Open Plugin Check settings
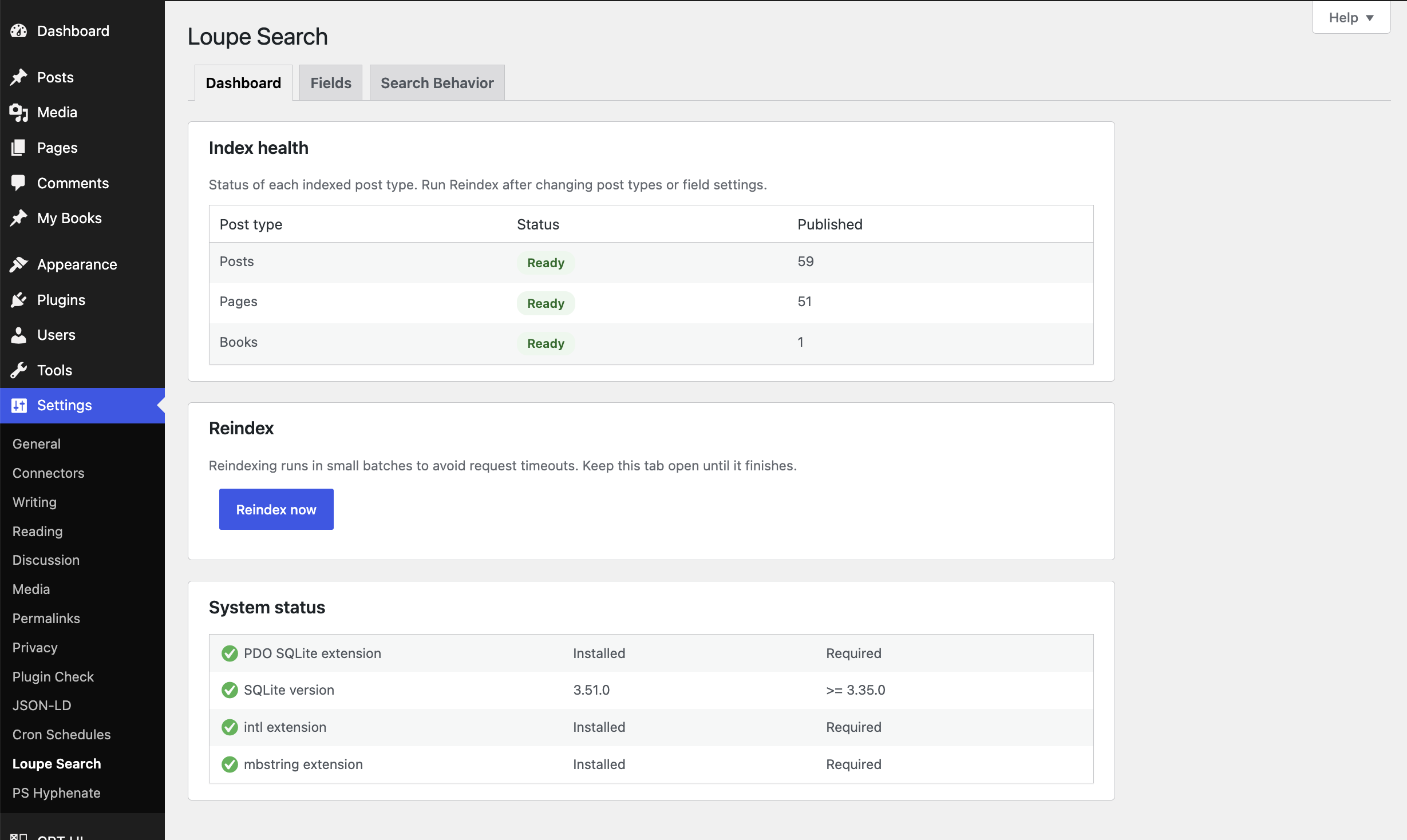The height and width of the screenshot is (840, 1407). click(x=53, y=677)
